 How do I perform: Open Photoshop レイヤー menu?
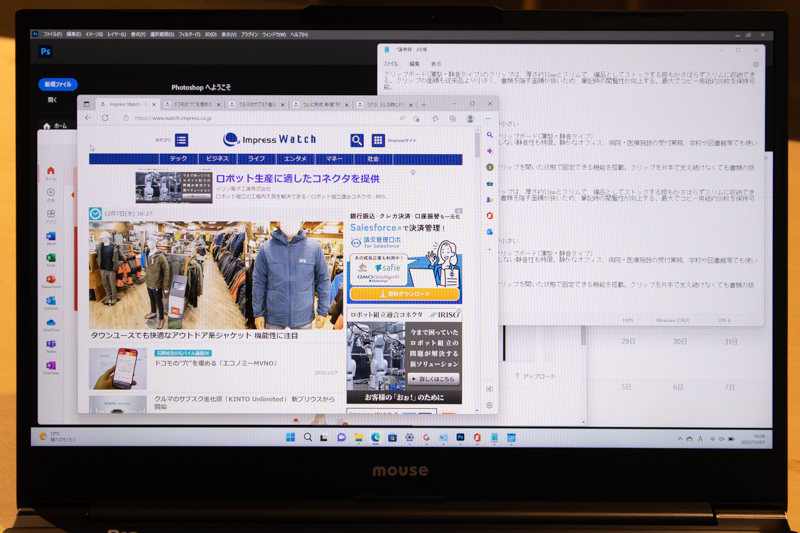pyautogui.click(x=117, y=35)
